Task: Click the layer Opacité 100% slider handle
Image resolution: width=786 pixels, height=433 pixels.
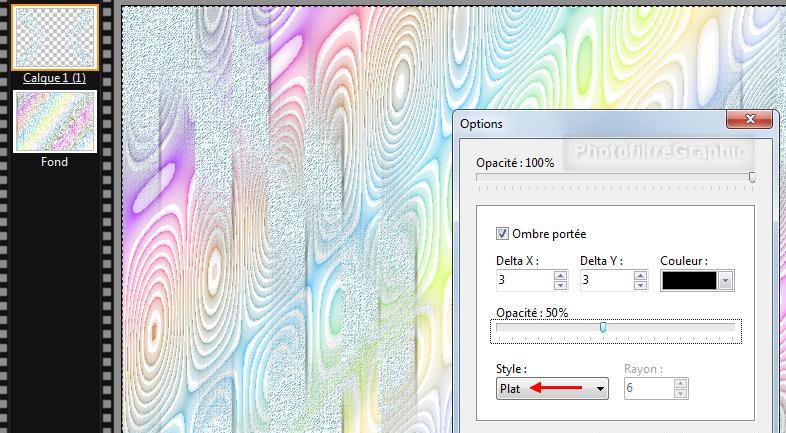Action: coord(752,177)
